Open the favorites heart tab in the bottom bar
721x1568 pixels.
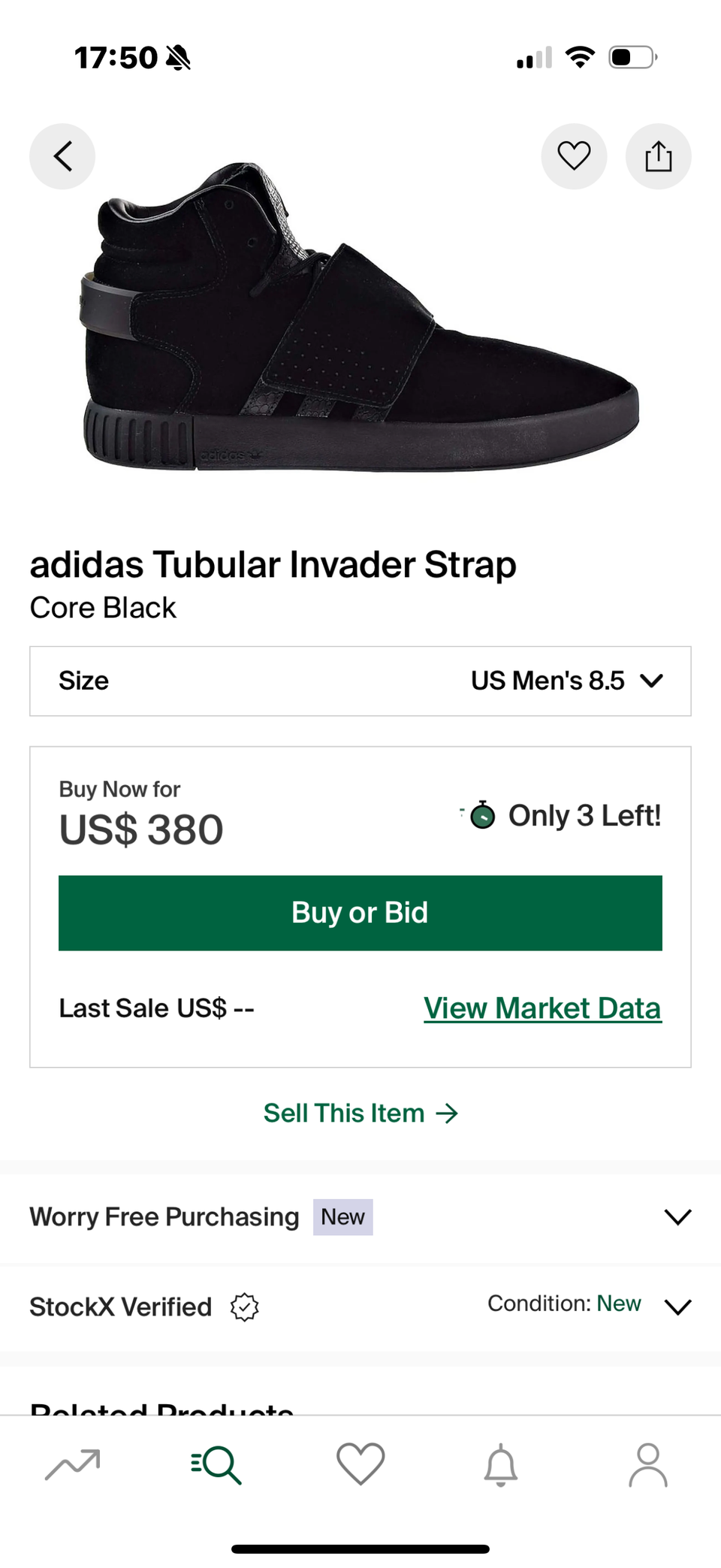click(360, 1464)
